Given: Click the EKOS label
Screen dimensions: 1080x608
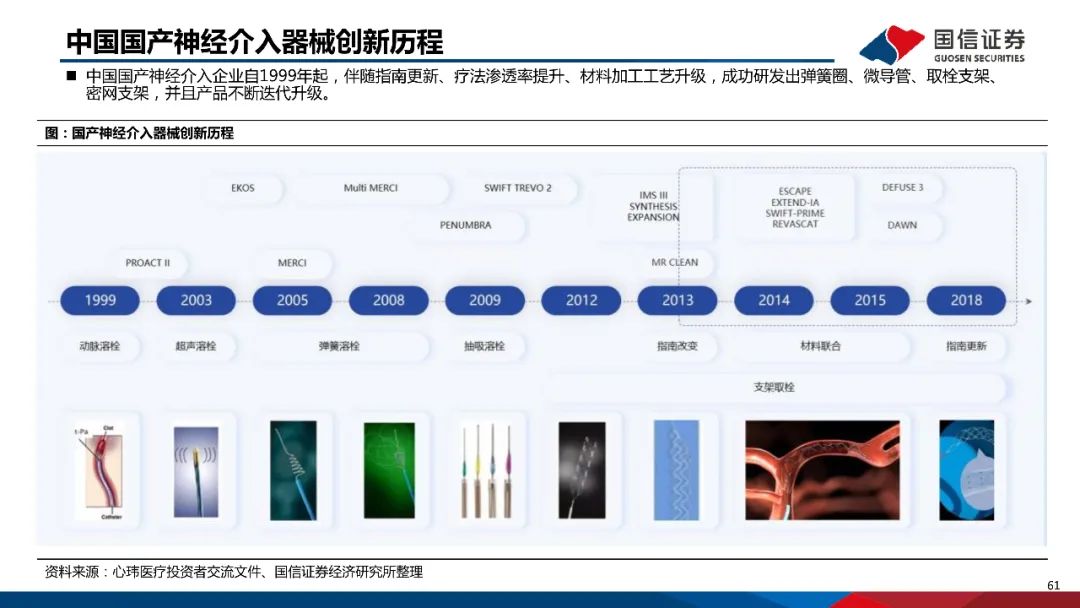Looking at the screenshot, I should [242, 188].
